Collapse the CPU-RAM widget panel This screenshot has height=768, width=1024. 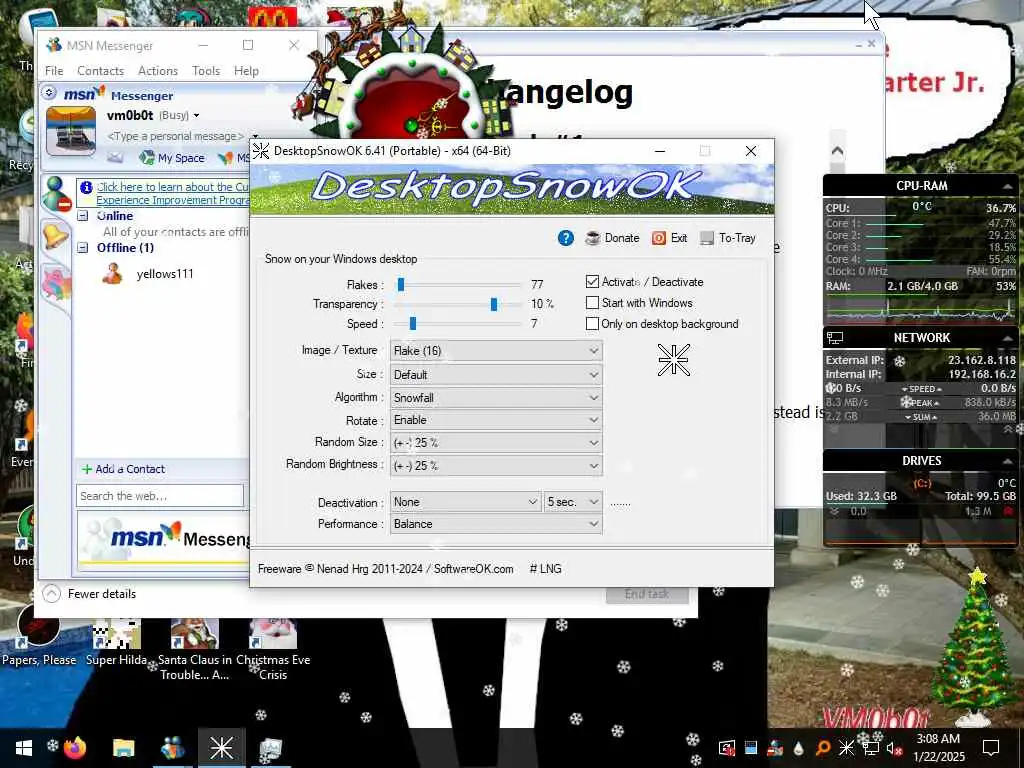click(1007, 187)
